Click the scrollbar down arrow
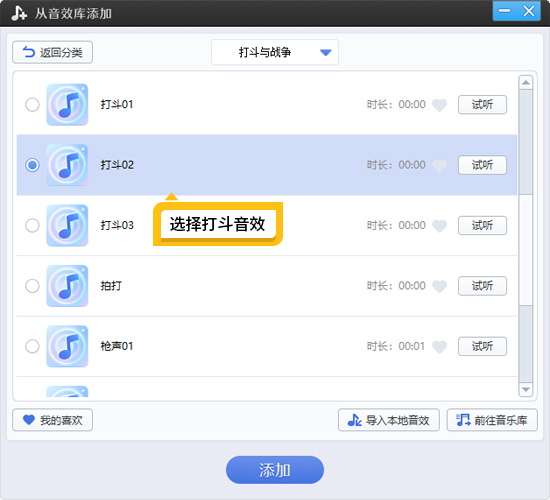 click(525, 389)
